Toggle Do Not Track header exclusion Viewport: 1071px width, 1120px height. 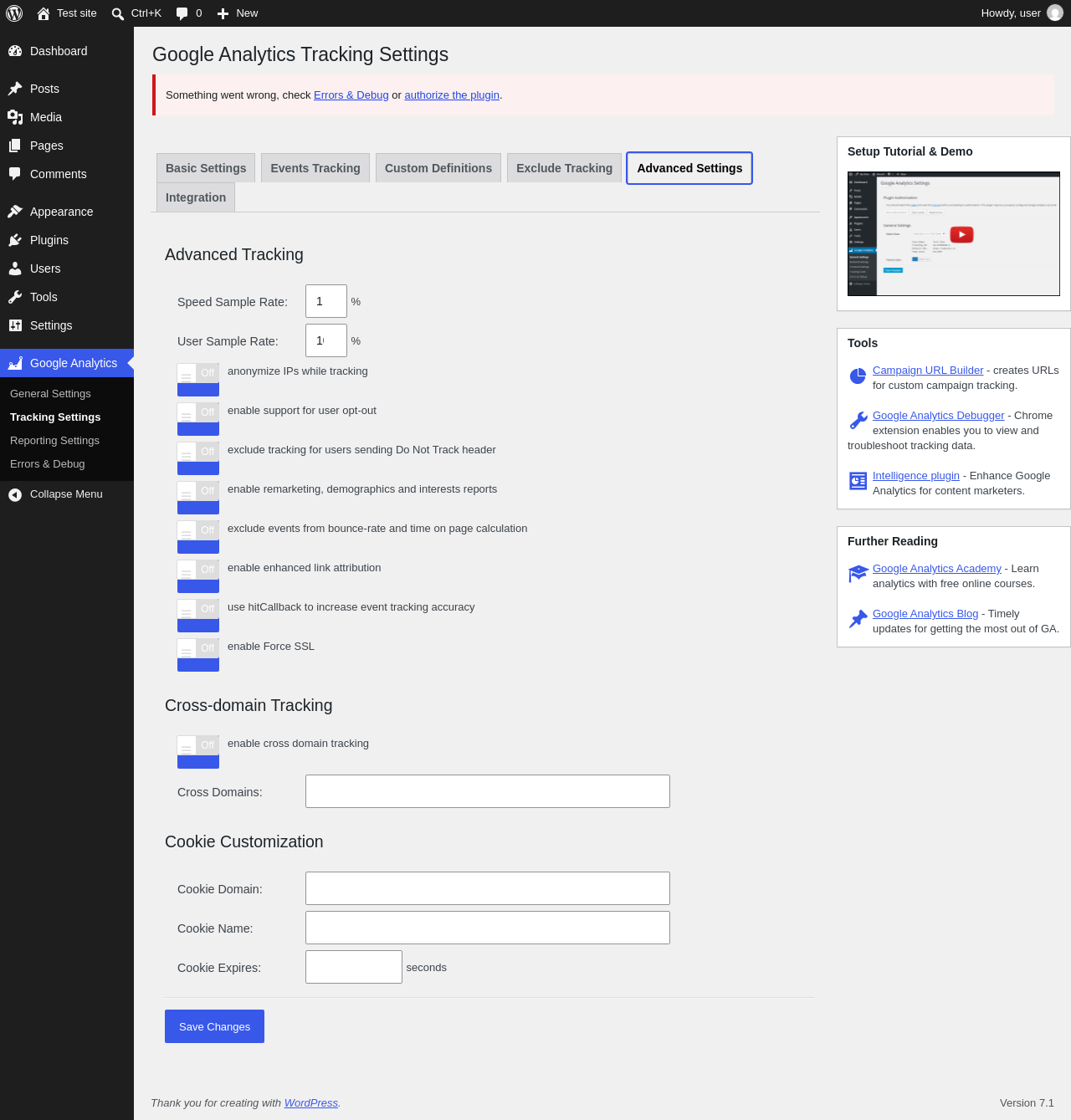point(198,458)
